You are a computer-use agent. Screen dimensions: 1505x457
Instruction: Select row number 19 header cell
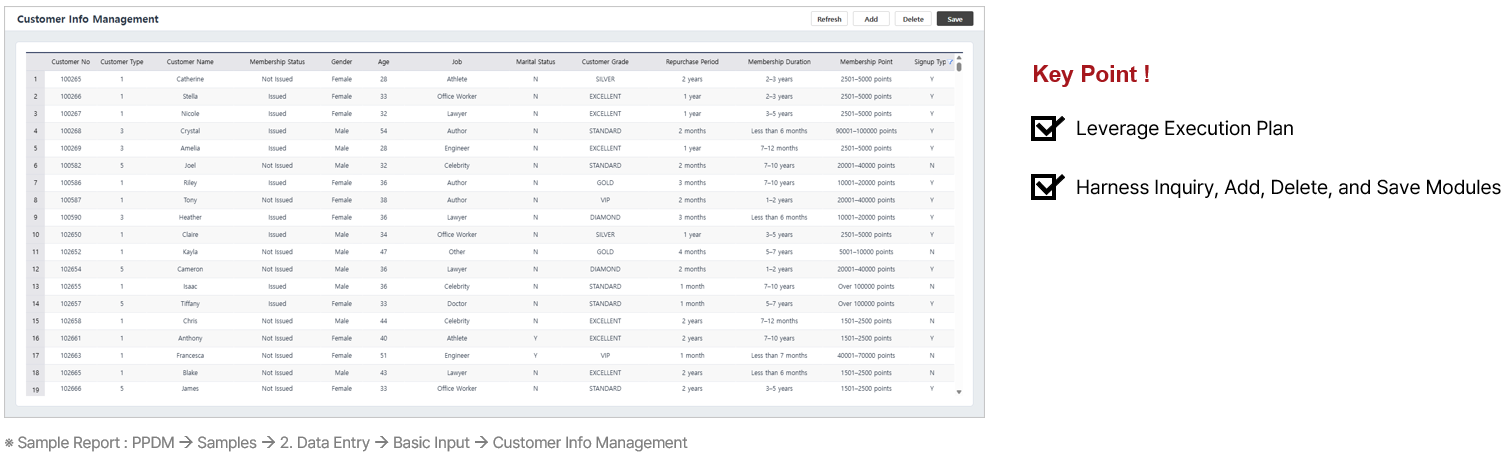point(36,389)
